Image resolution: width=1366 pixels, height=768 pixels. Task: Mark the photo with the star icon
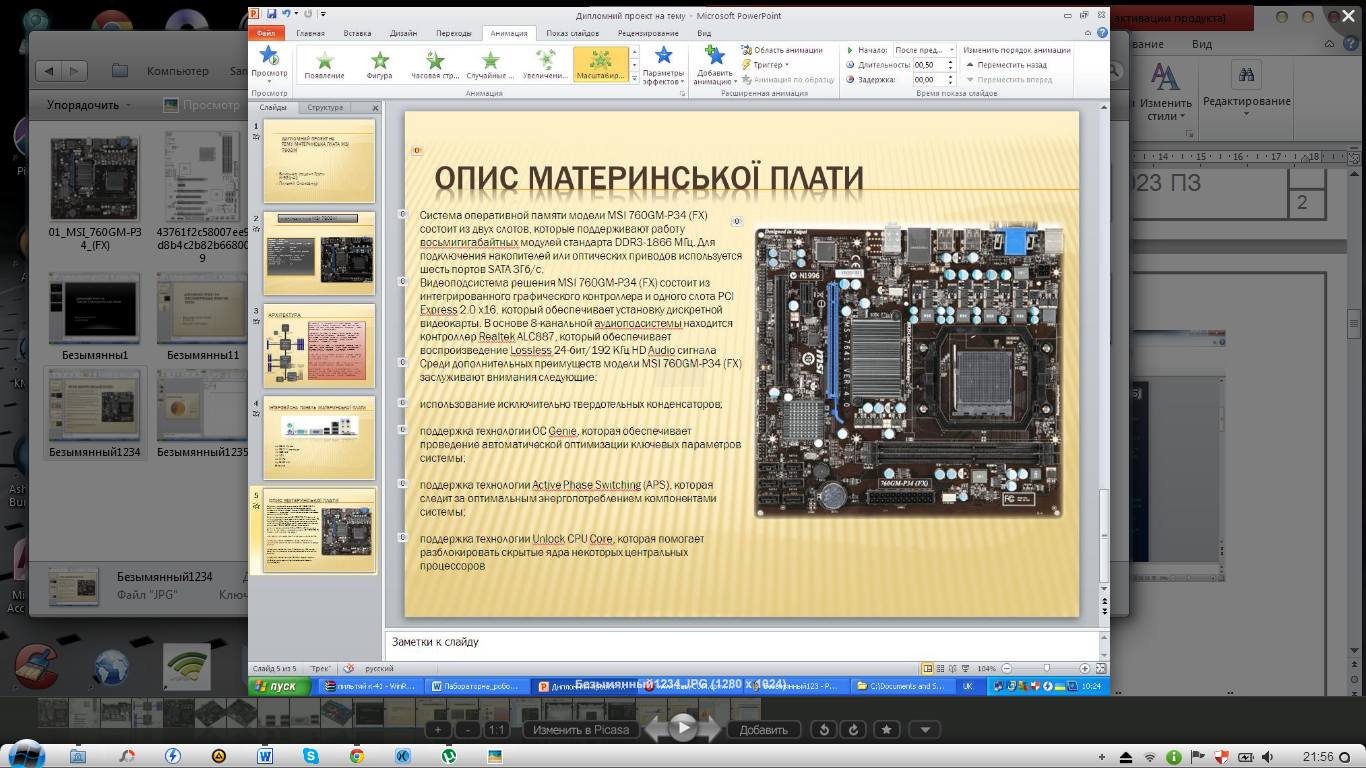887,729
